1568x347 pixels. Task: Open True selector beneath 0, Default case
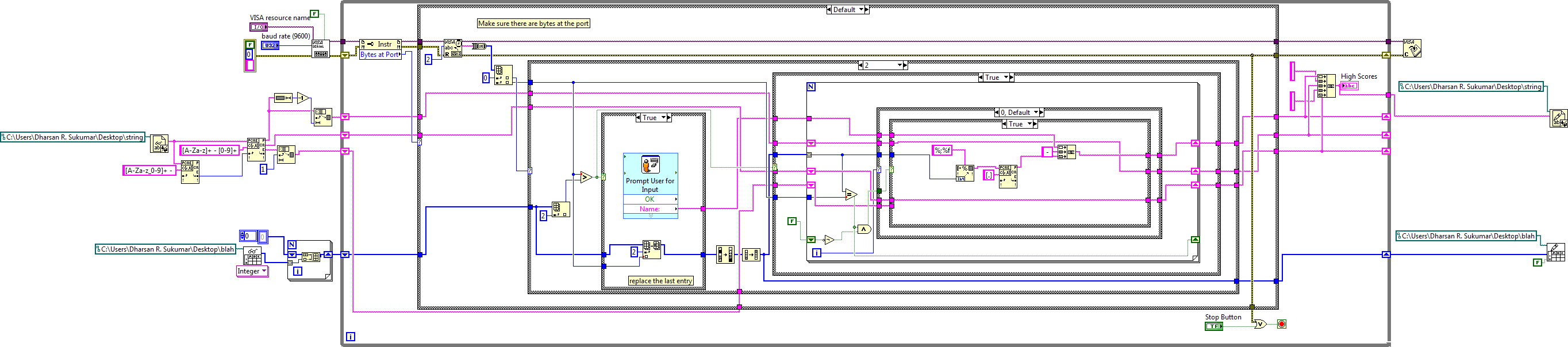[x=1020, y=124]
